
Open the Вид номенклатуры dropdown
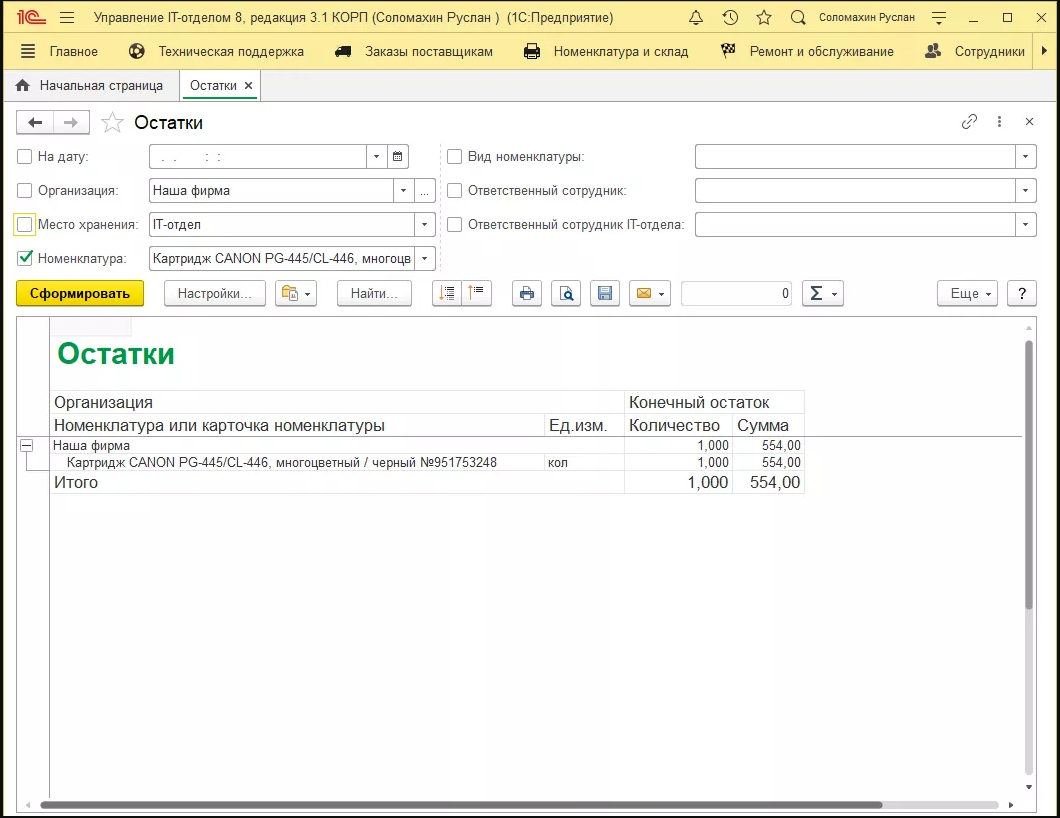pos(1026,156)
